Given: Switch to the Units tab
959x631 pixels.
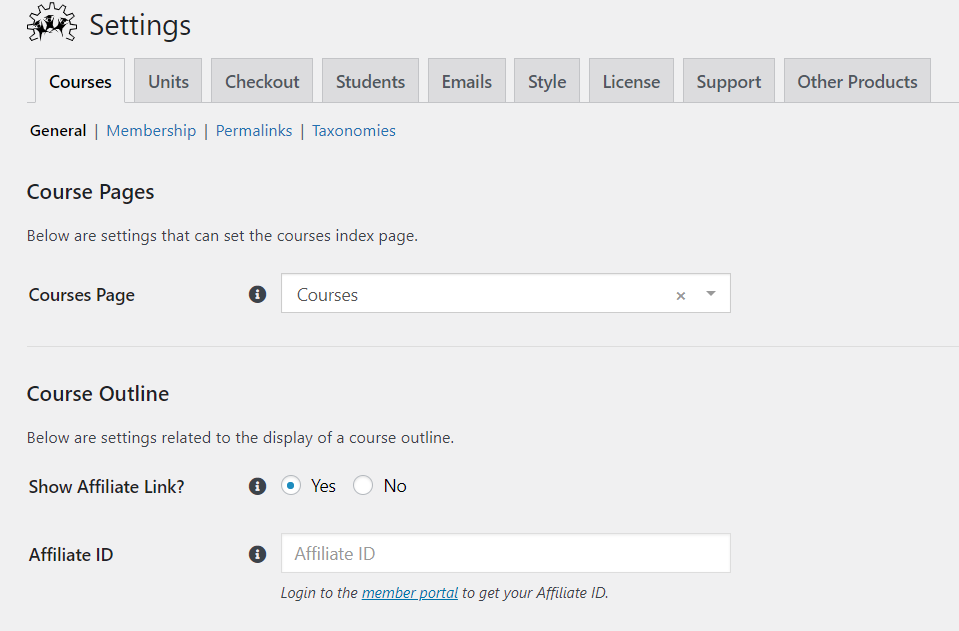Looking at the screenshot, I should (168, 81).
